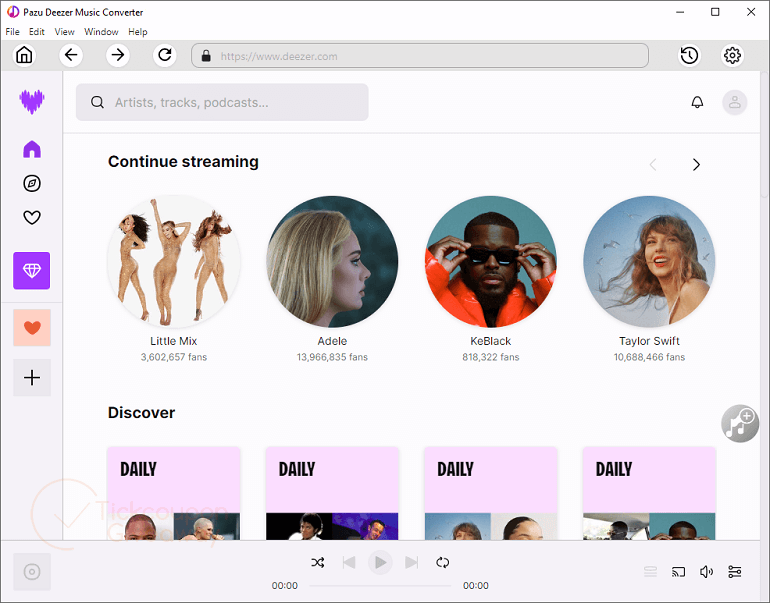Open the Help menu
The image size is (770, 603).
[x=138, y=31]
